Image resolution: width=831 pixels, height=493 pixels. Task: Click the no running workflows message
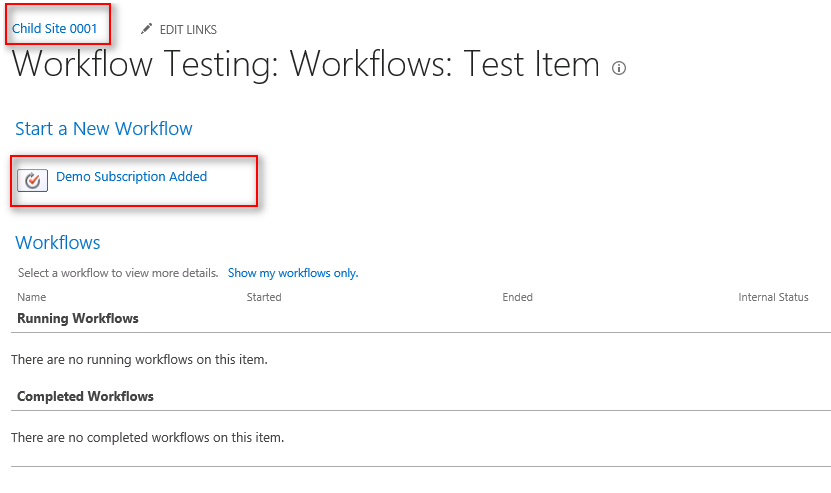pos(139,359)
